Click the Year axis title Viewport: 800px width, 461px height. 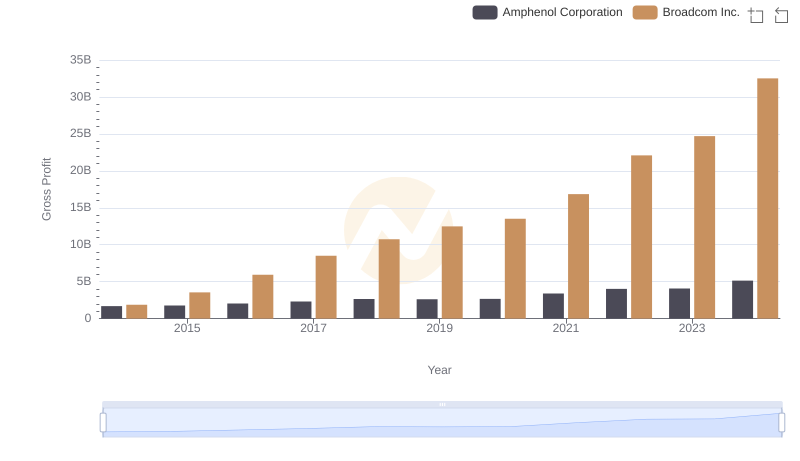439,370
